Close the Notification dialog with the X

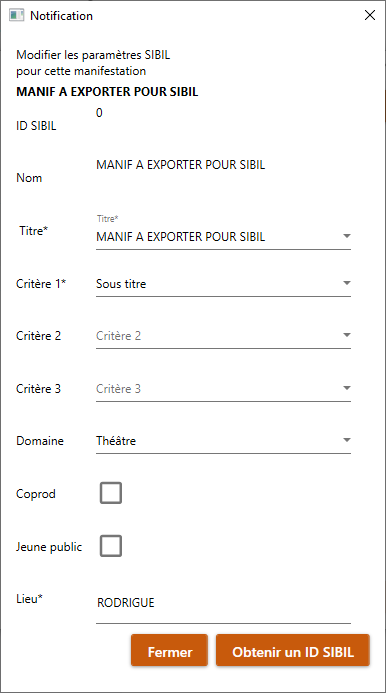(370, 15)
